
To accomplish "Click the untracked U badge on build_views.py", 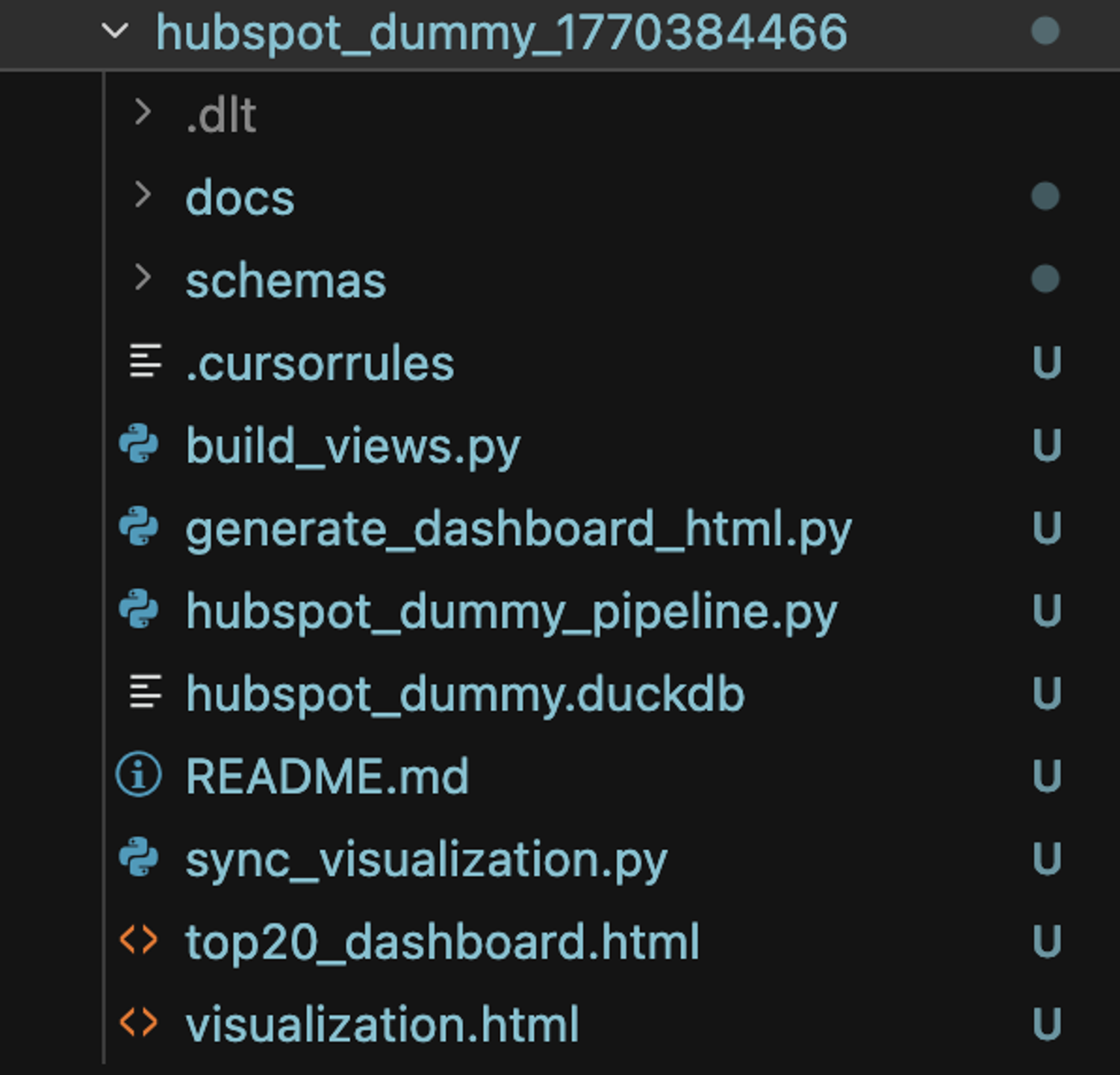I will click(1047, 445).
